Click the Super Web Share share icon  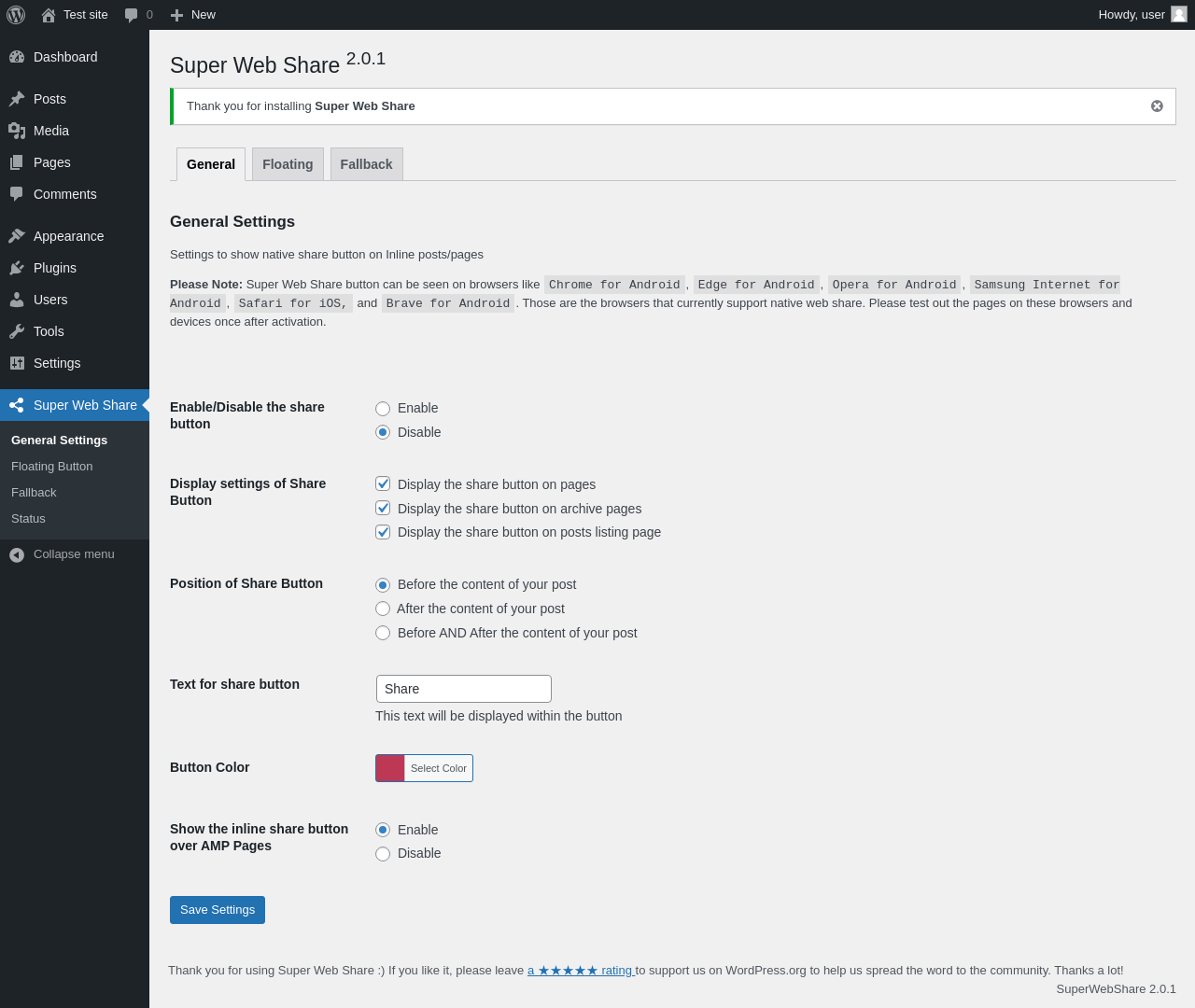17,405
